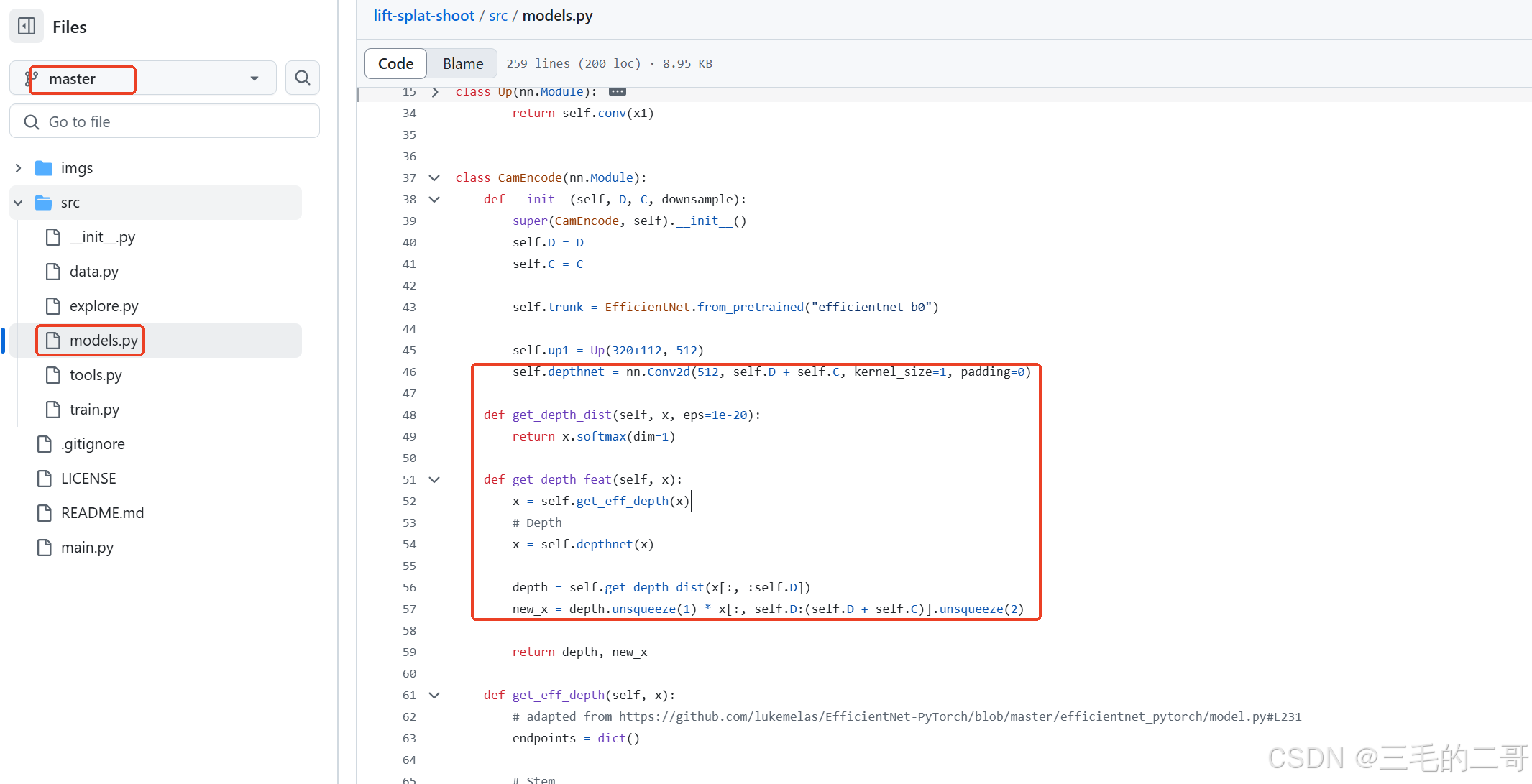Expand collapsed code ellipsis on line 15

tap(617, 91)
